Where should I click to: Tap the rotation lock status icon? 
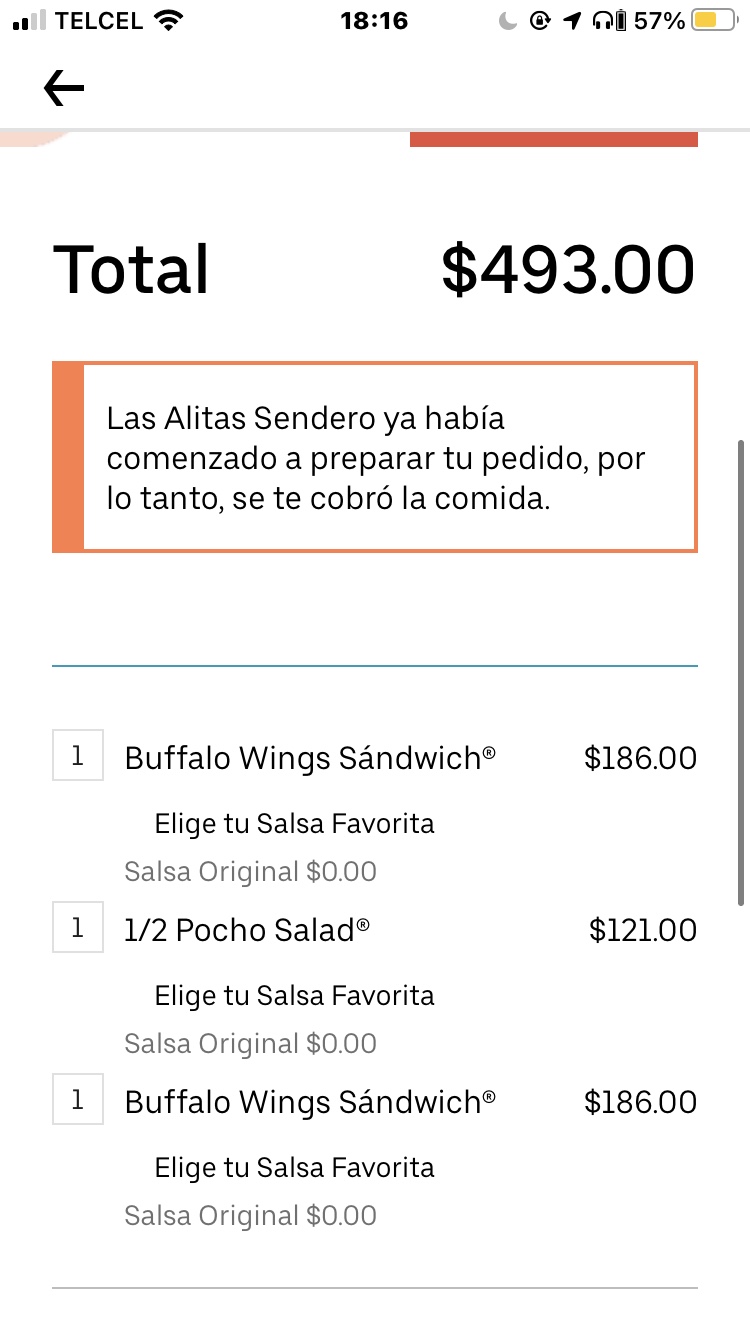pyautogui.click(x=540, y=20)
